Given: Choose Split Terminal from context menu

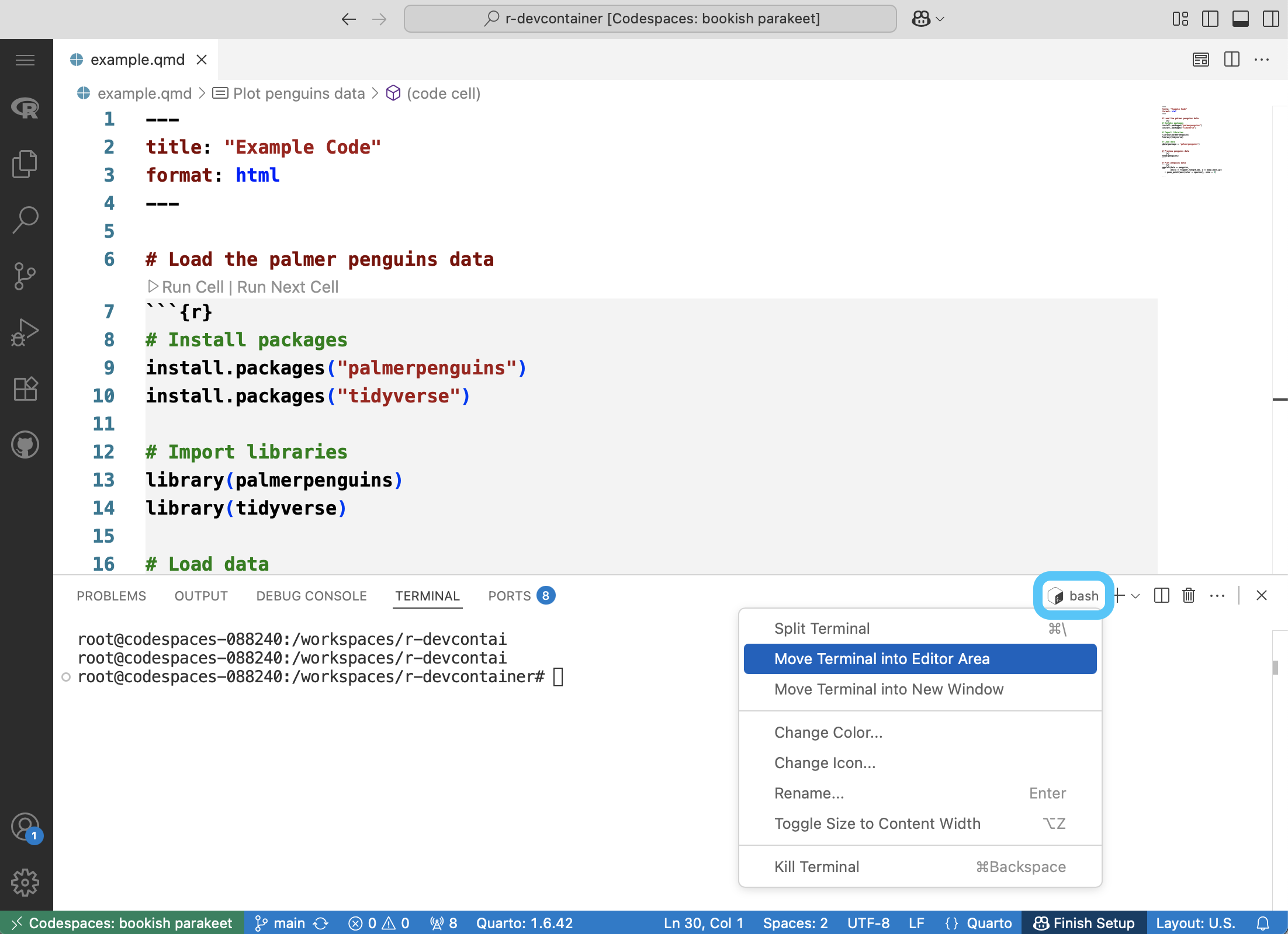Looking at the screenshot, I should 920,629.
